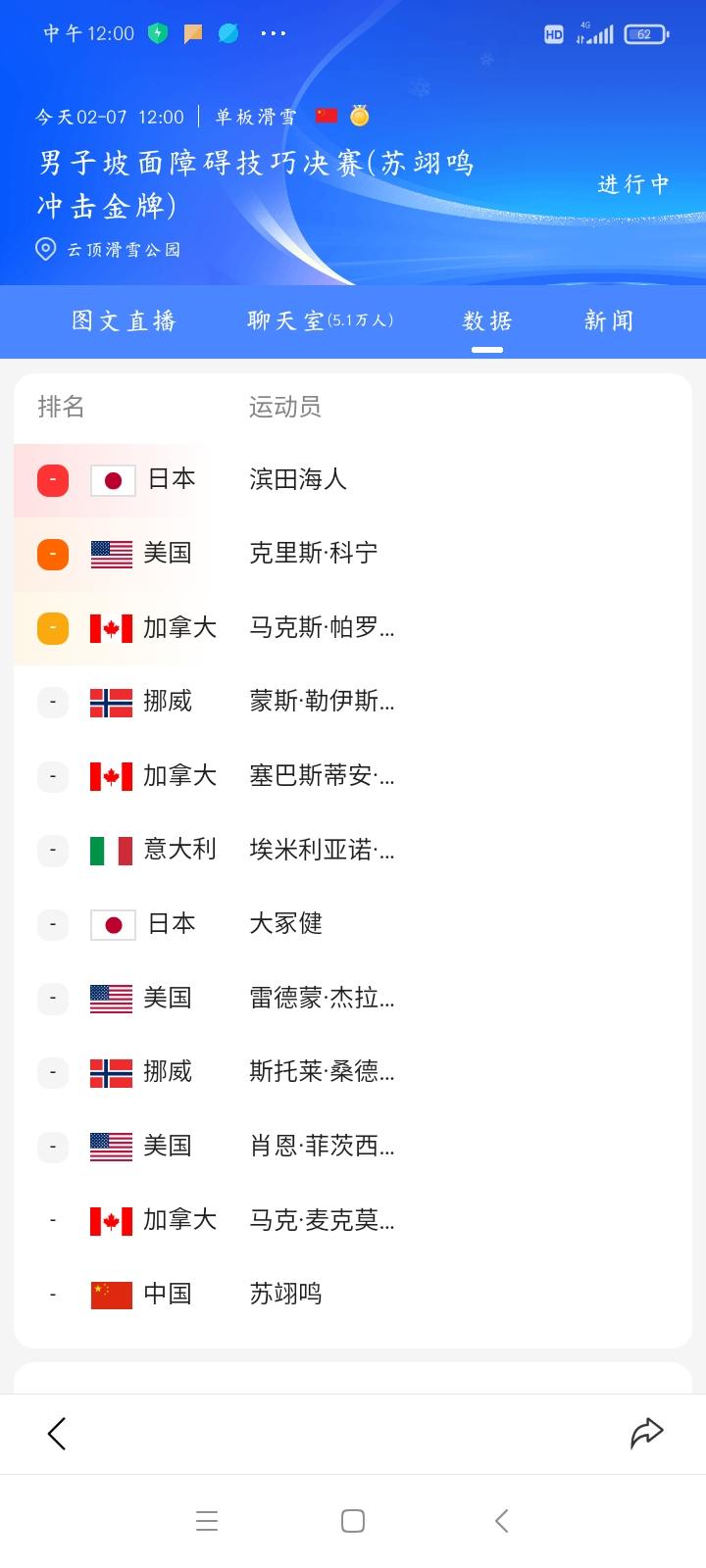The height and width of the screenshot is (1568, 706).
Task: Tap the Norway flag beside 蒙斯·勒伊斯
Action: pyautogui.click(x=111, y=702)
